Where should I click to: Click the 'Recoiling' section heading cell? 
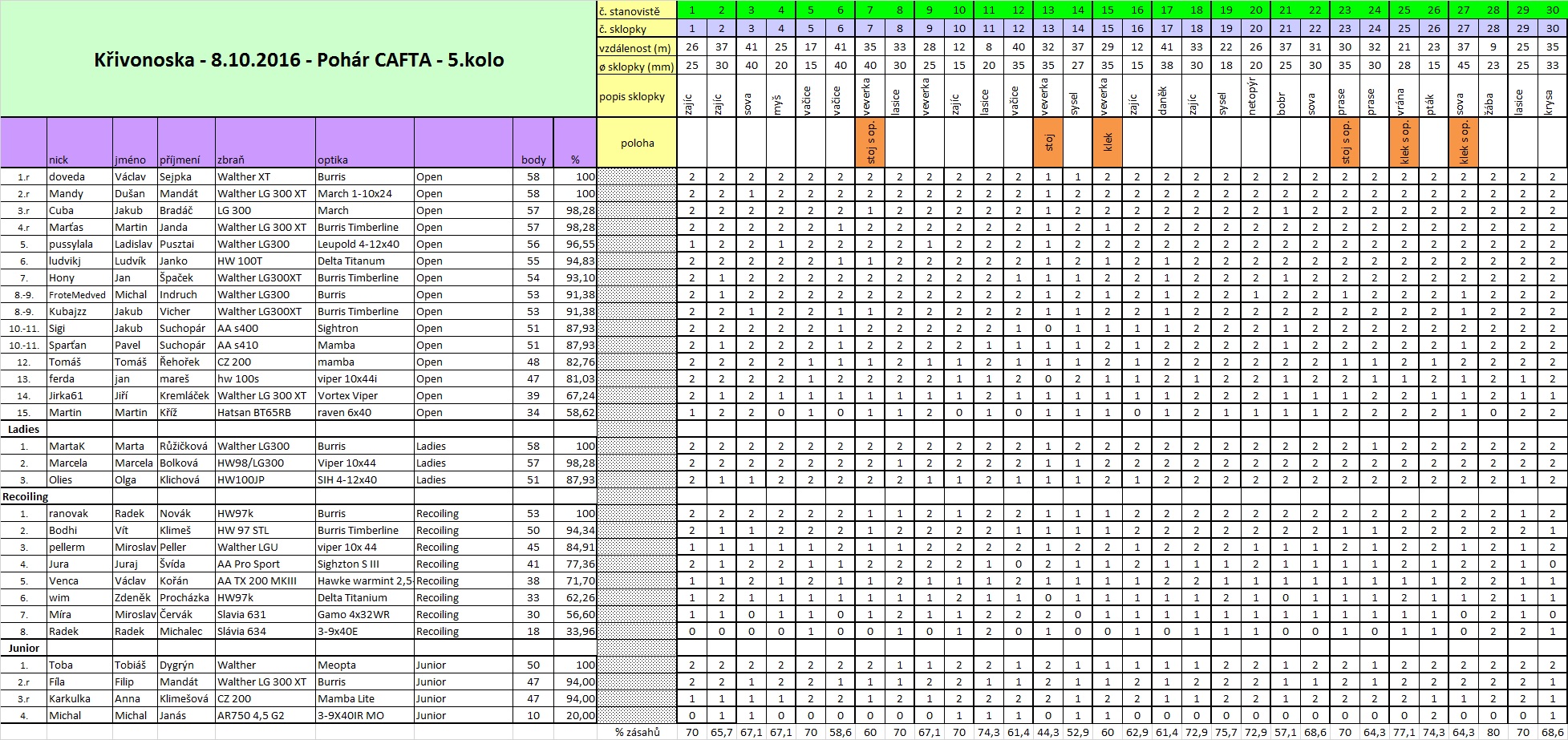[x=26, y=497]
